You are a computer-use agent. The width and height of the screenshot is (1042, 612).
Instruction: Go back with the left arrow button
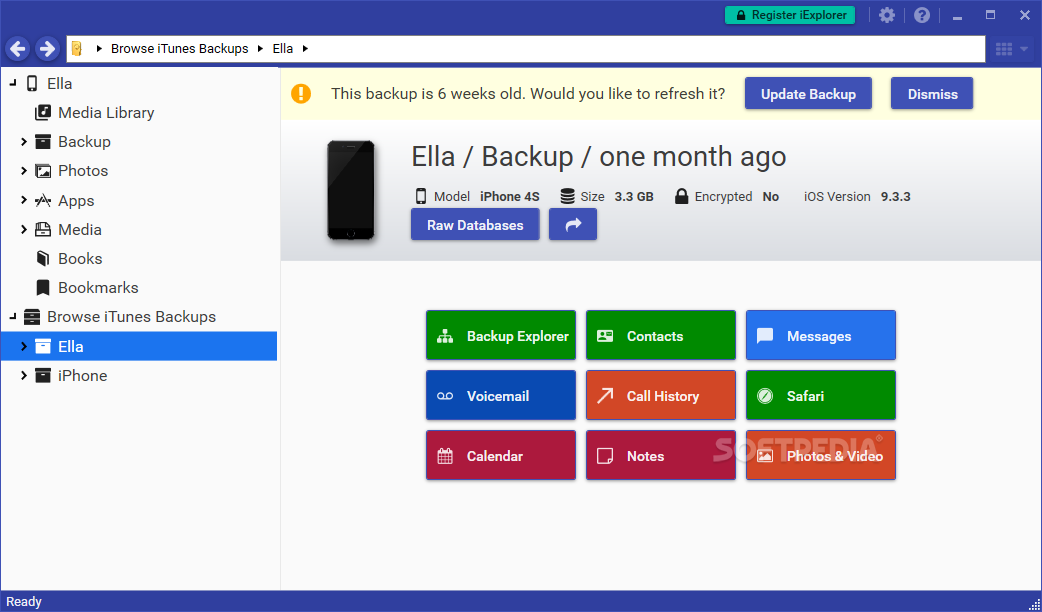pos(18,49)
